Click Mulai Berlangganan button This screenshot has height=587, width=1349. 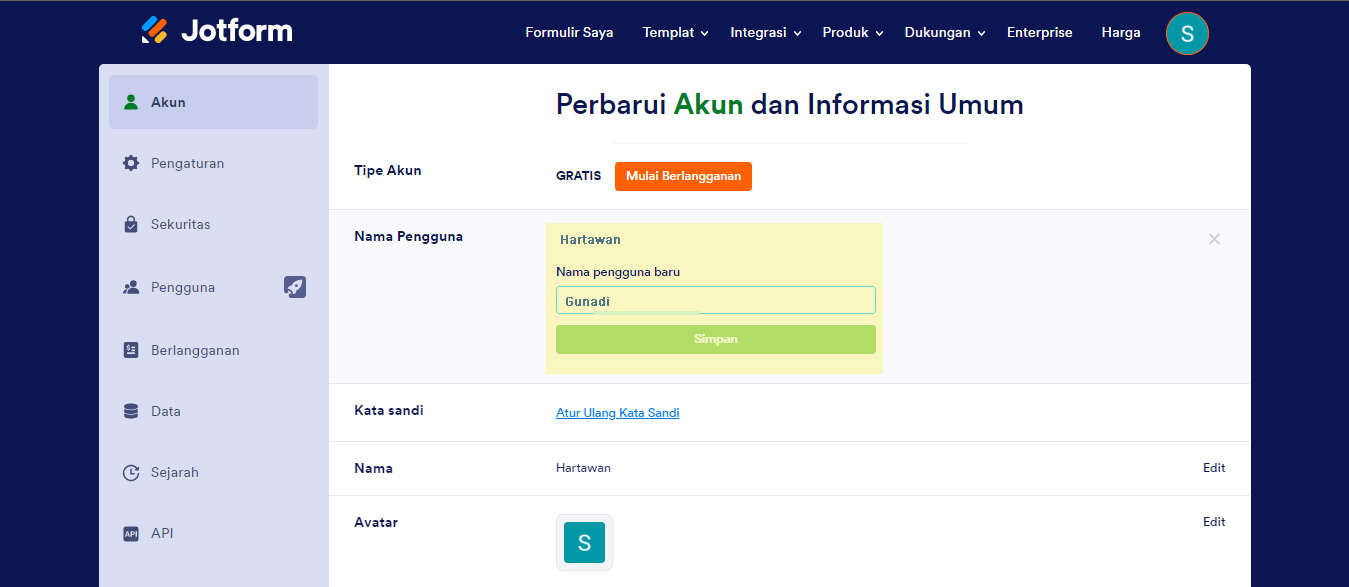point(683,176)
